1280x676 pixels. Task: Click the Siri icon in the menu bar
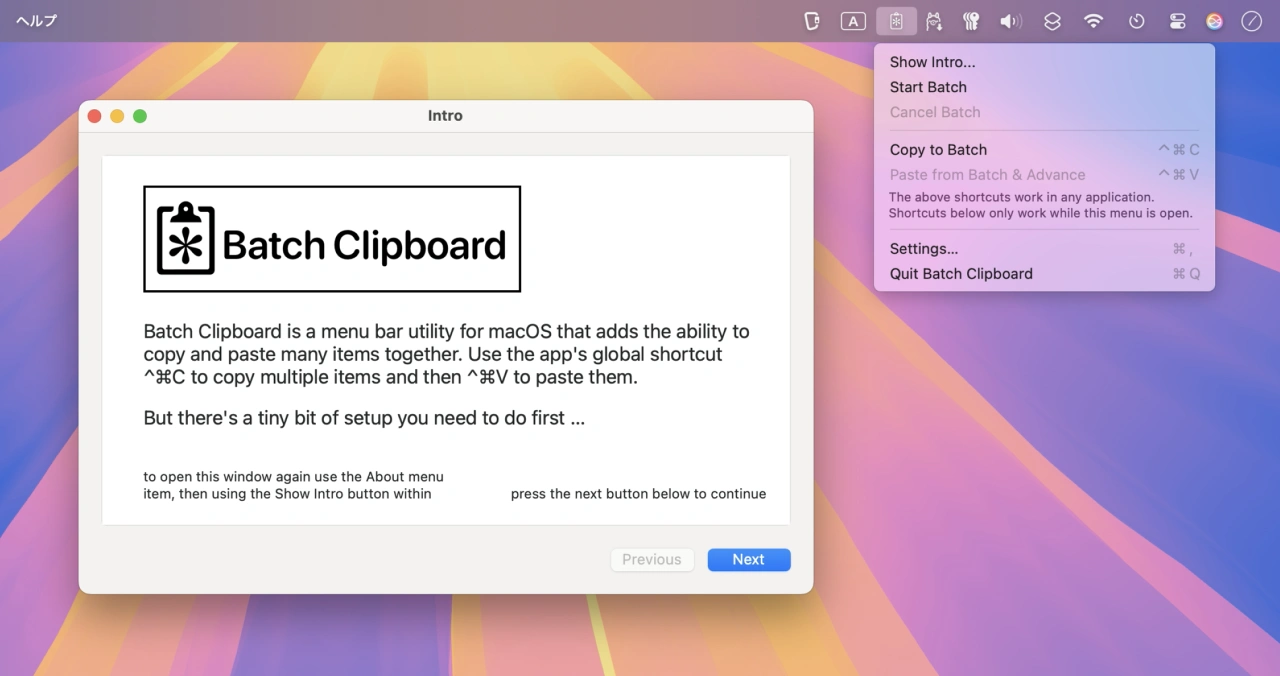pyautogui.click(x=1214, y=21)
